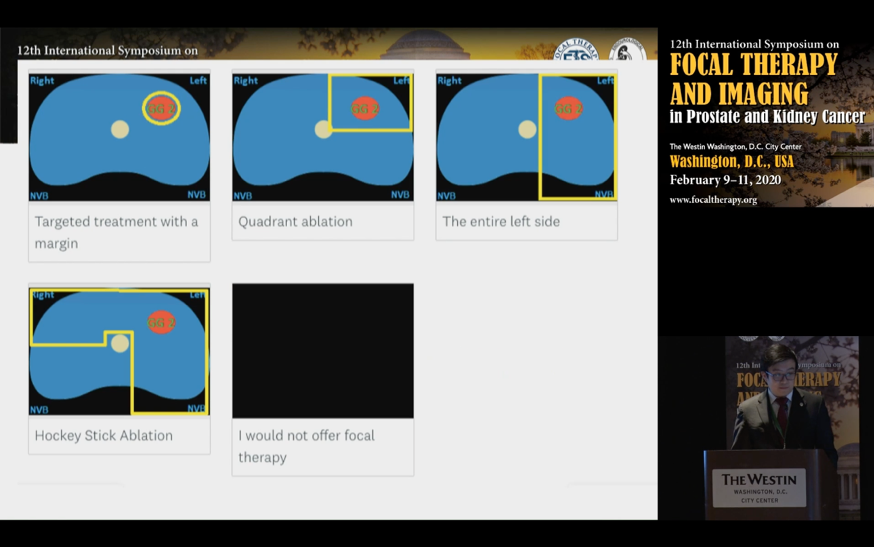This screenshot has width=874, height=547.
Task: Open the www.focaltherapy.org link
Action: pos(713,200)
